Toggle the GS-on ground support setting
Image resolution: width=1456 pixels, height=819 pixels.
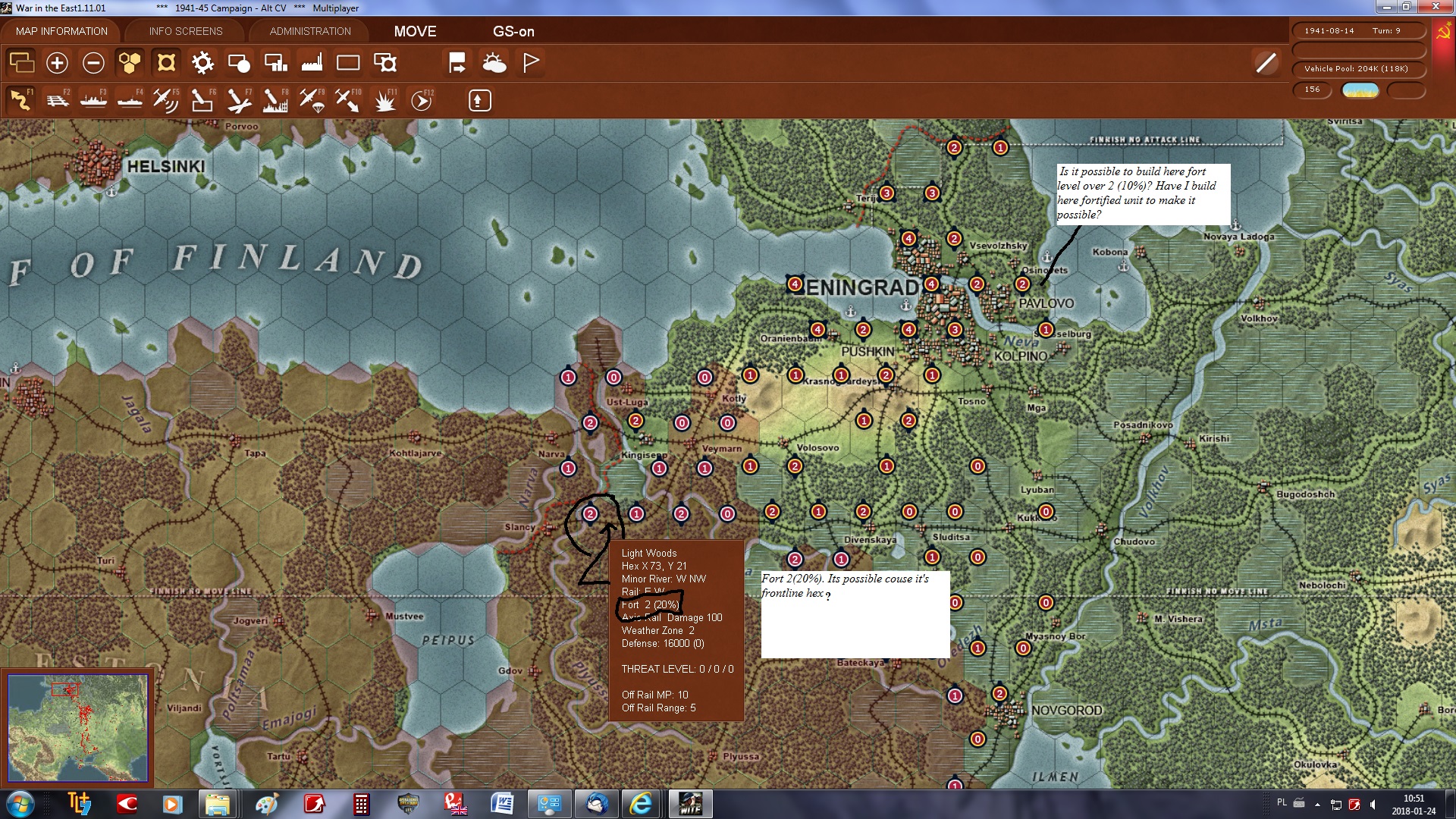tap(513, 31)
